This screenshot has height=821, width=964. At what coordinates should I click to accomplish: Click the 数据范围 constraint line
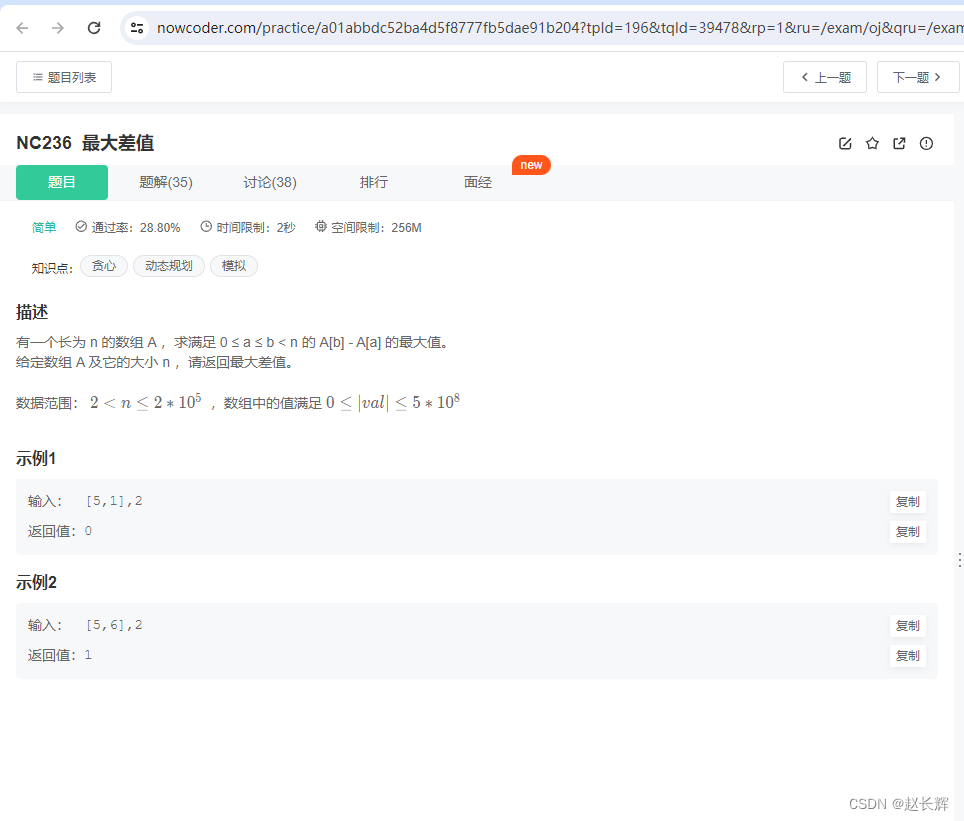click(238, 402)
